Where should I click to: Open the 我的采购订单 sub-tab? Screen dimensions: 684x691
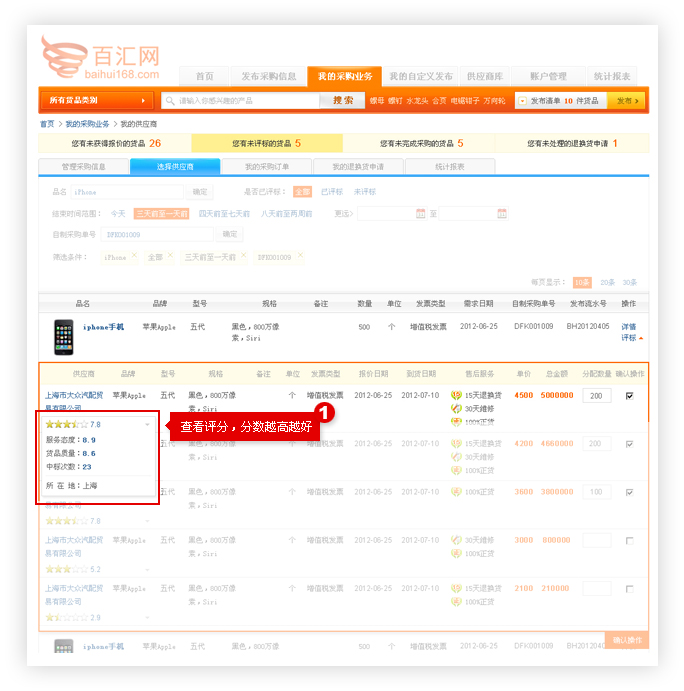point(268,166)
